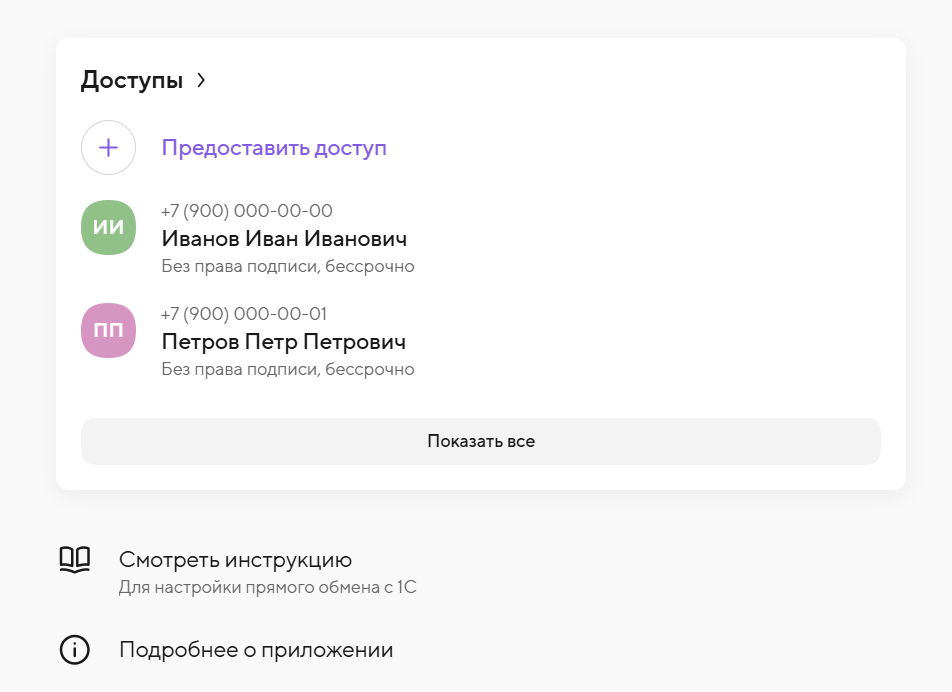The height and width of the screenshot is (692, 952).
Task: Click the 1С exchange setup subtitle
Action: click(267, 587)
